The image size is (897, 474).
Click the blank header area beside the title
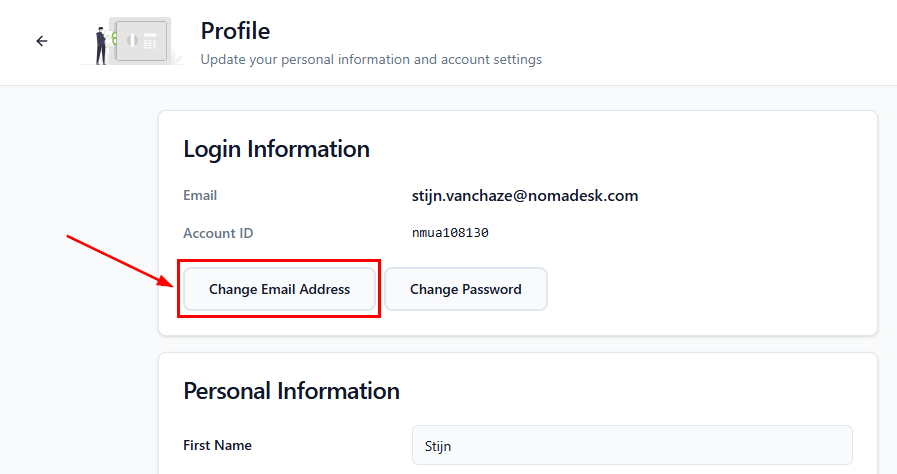(720, 42)
